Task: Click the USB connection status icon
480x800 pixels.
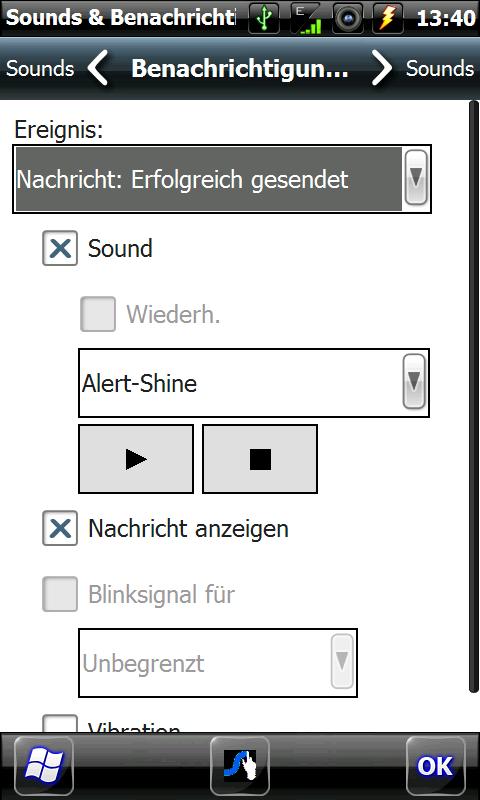Action: click(264, 18)
